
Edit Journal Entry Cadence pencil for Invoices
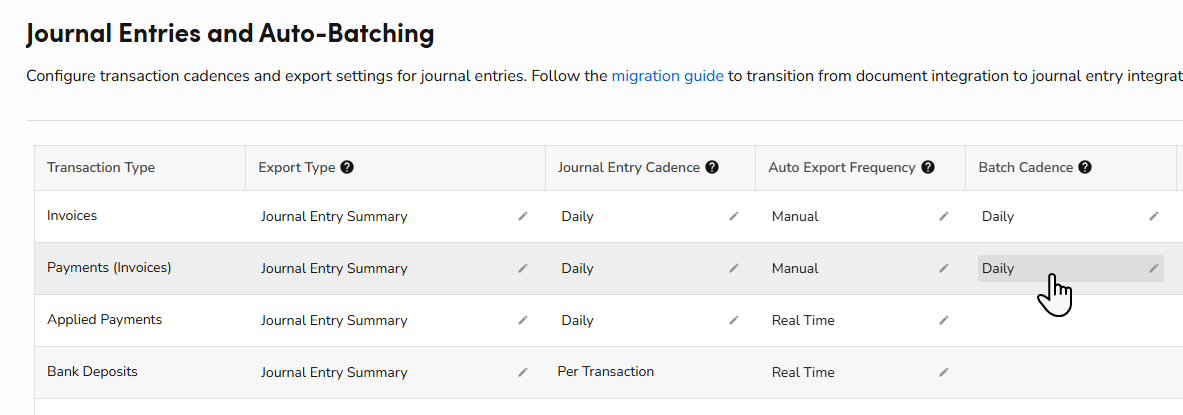click(733, 216)
